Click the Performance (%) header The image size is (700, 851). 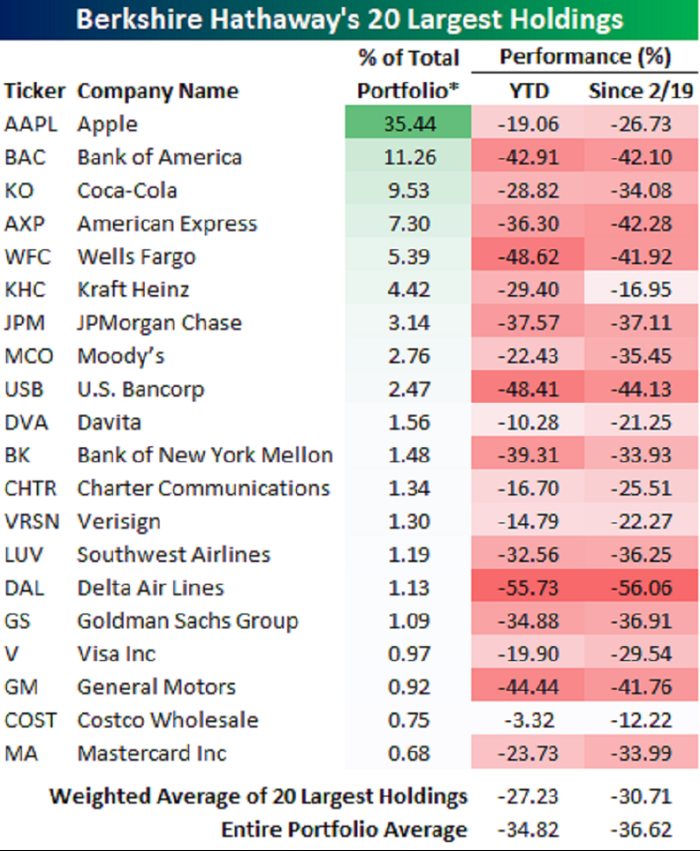click(x=585, y=56)
